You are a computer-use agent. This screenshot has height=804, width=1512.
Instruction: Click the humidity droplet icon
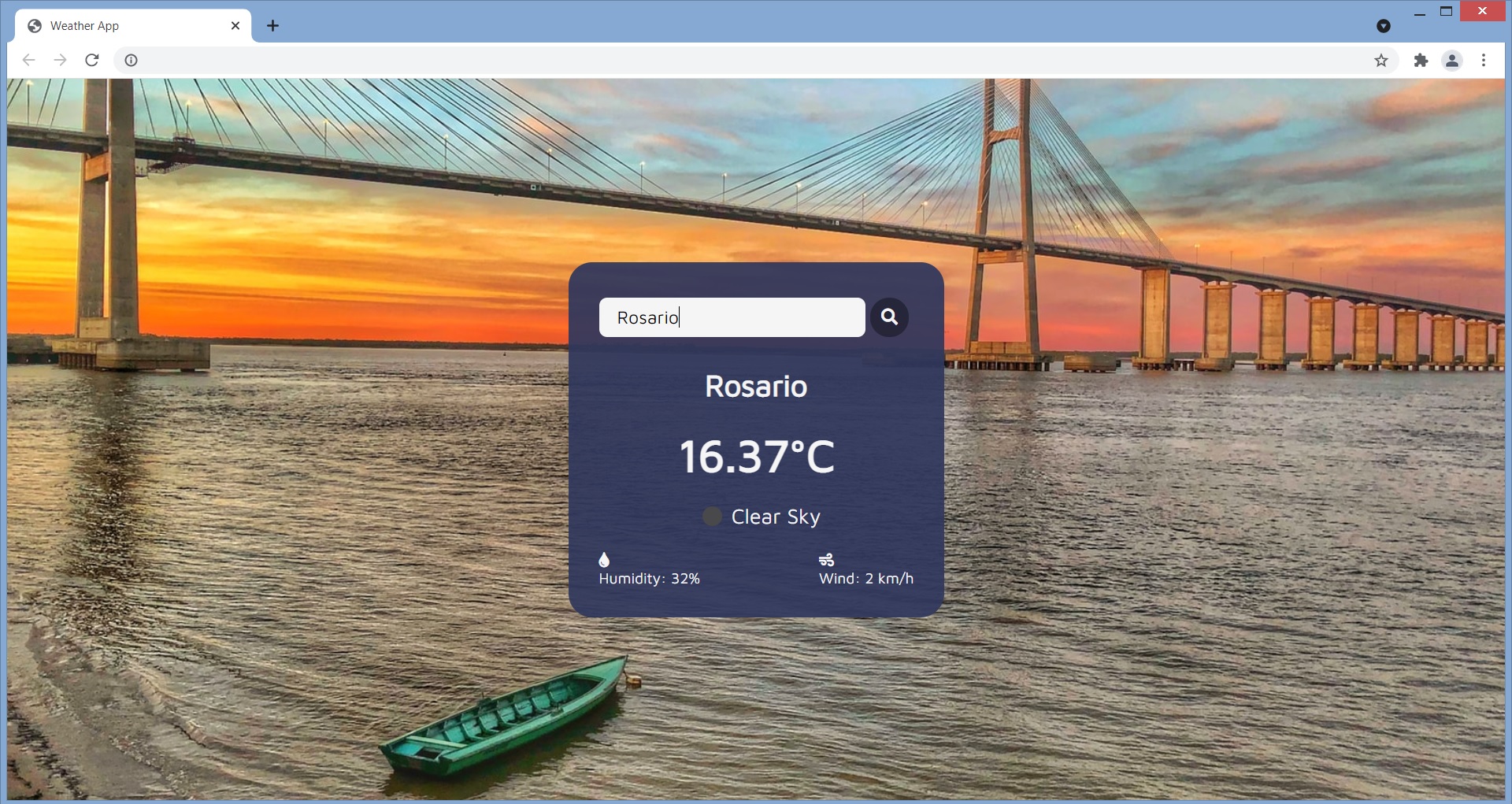pyautogui.click(x=604, y=560)
